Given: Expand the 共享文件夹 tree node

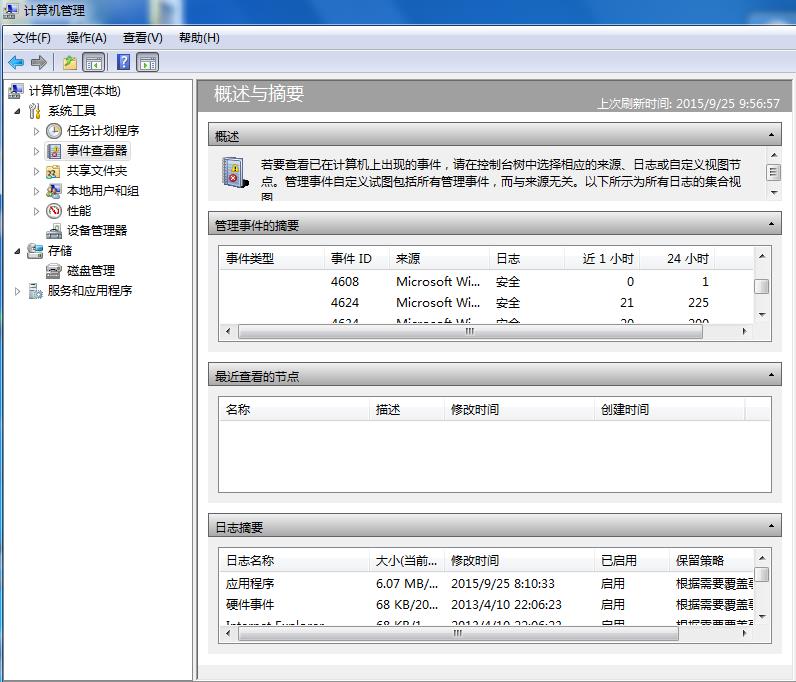Looking at the screenshot, I should coord(37,171).
